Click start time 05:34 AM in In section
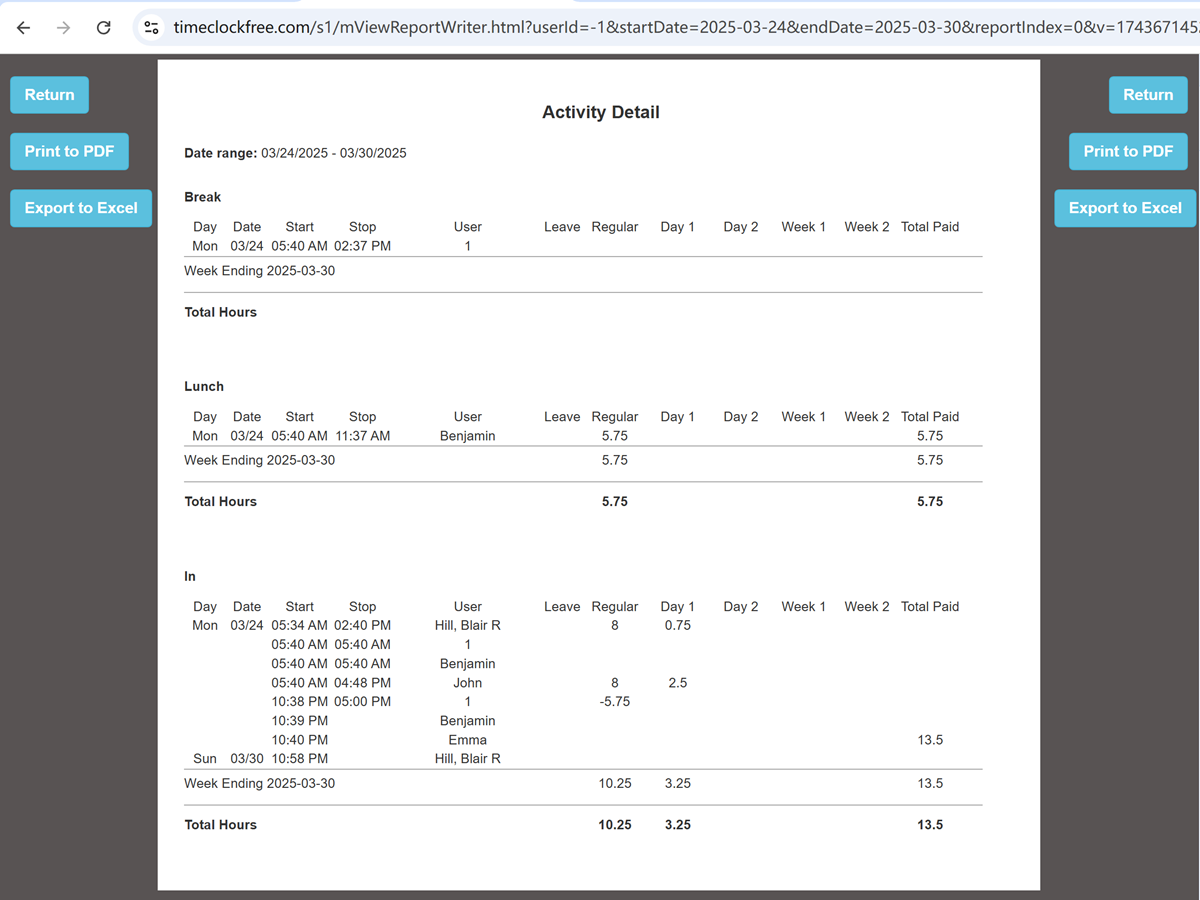This screenshot has width=1200, height=900. point(299,625)
